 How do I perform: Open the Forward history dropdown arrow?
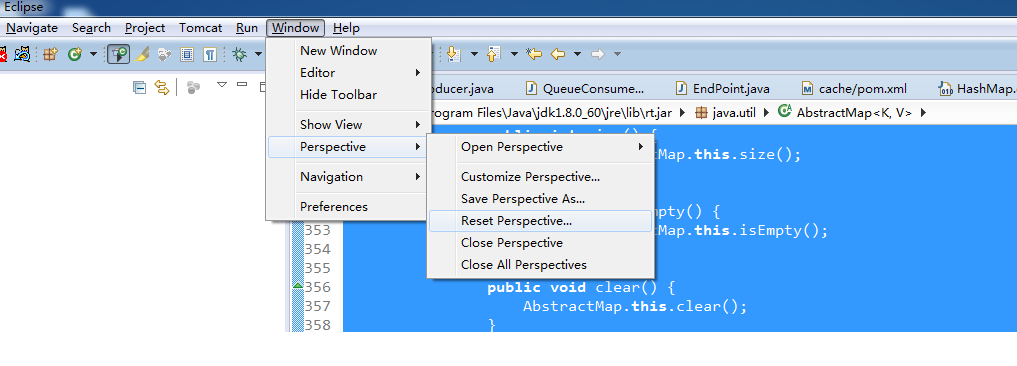tap(617, 55)
